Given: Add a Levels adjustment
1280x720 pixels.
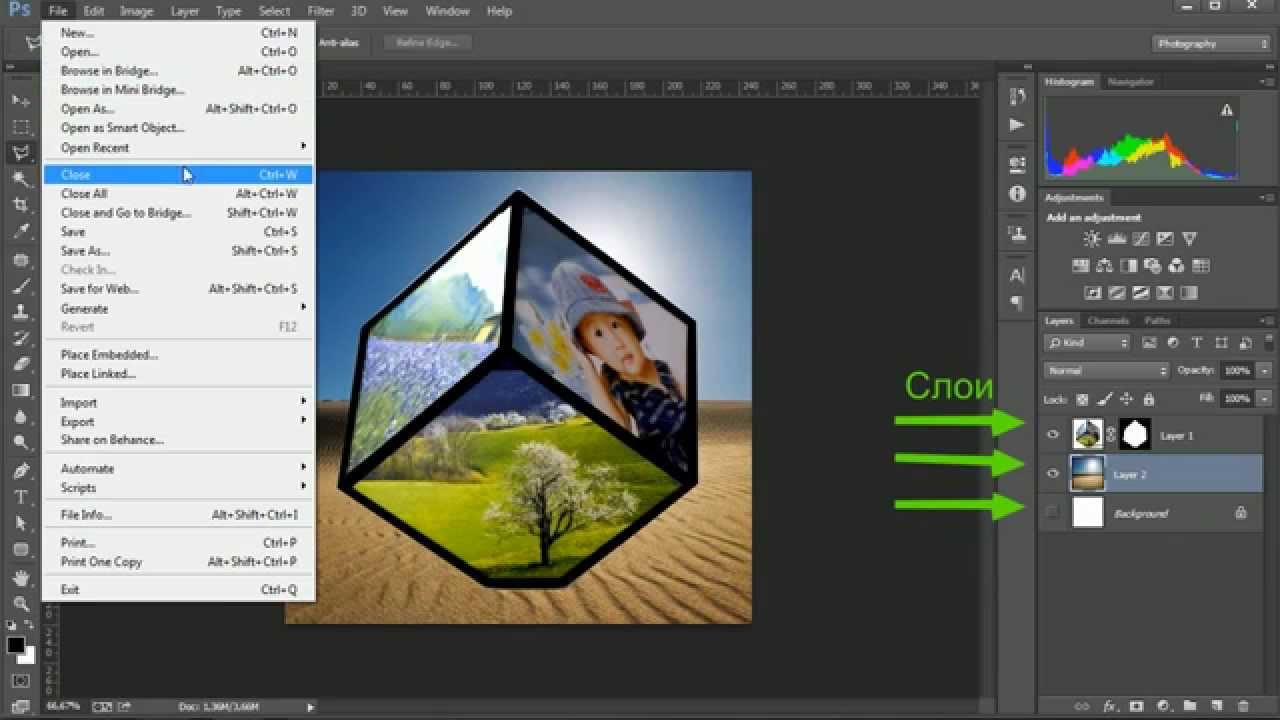Looking at the screenshot, I should pos(1116,239).
